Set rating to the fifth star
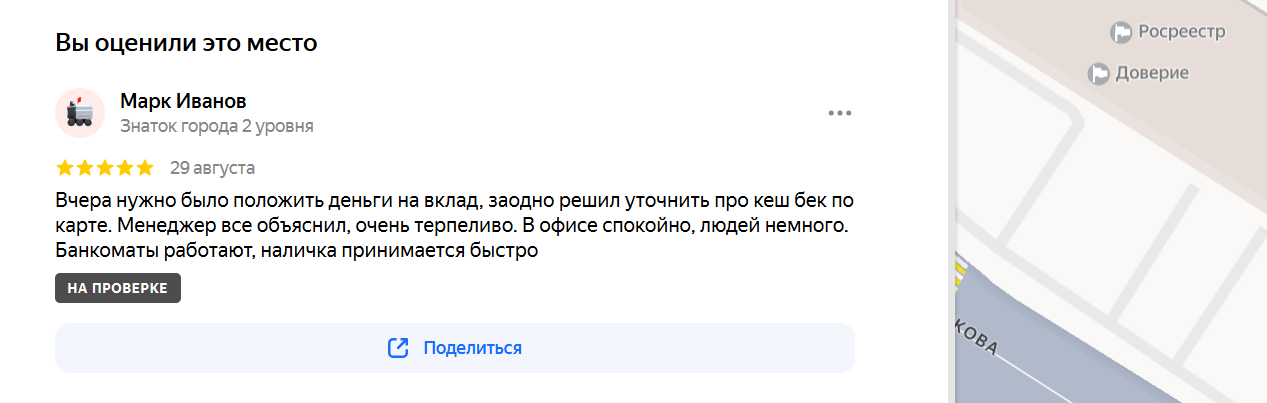Viewport: 1267px width, 403px height. pyautogui.click(x=145, y=167)
